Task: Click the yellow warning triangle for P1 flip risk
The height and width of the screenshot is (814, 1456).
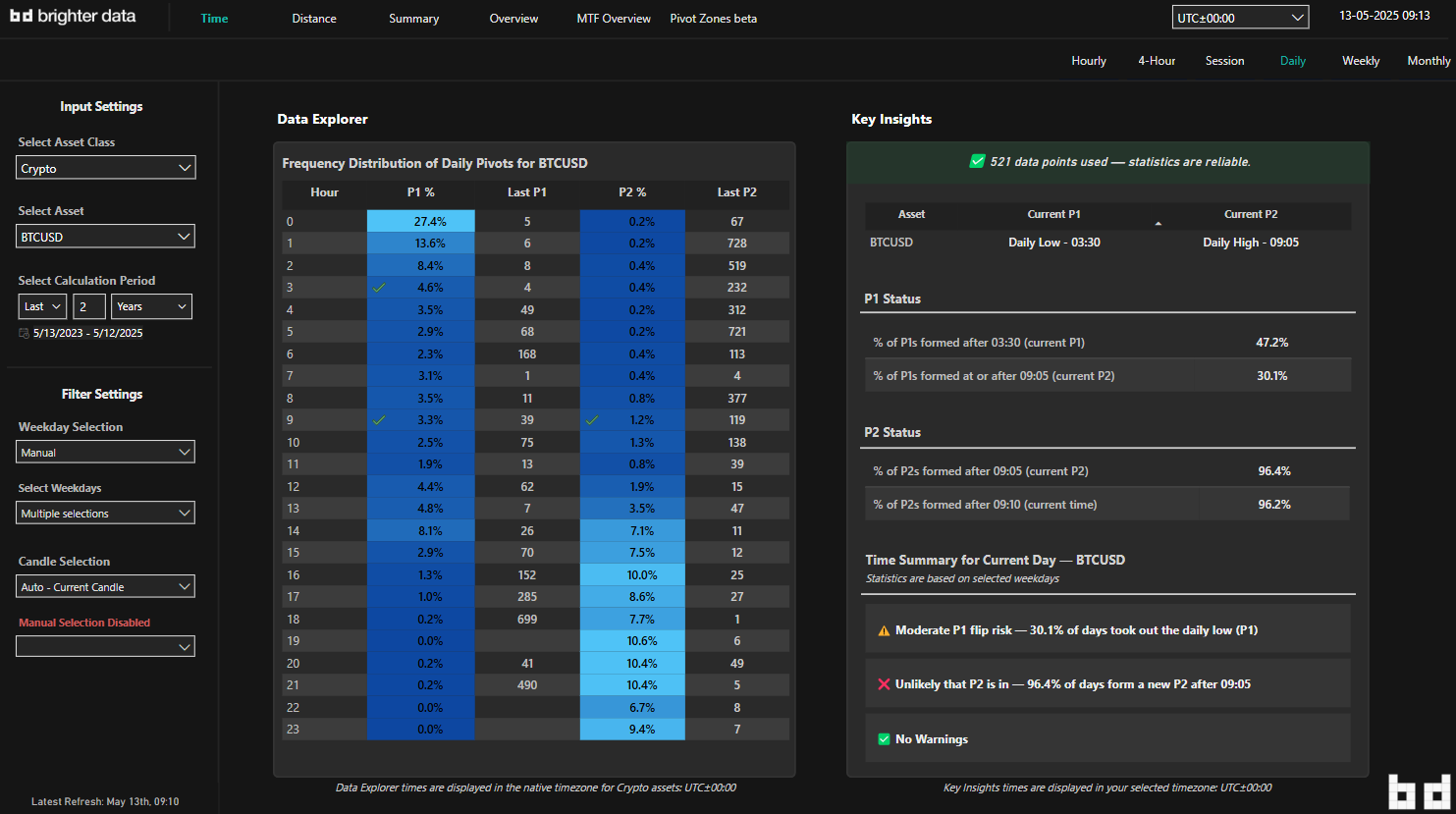Action: click(x=884, y=631)
